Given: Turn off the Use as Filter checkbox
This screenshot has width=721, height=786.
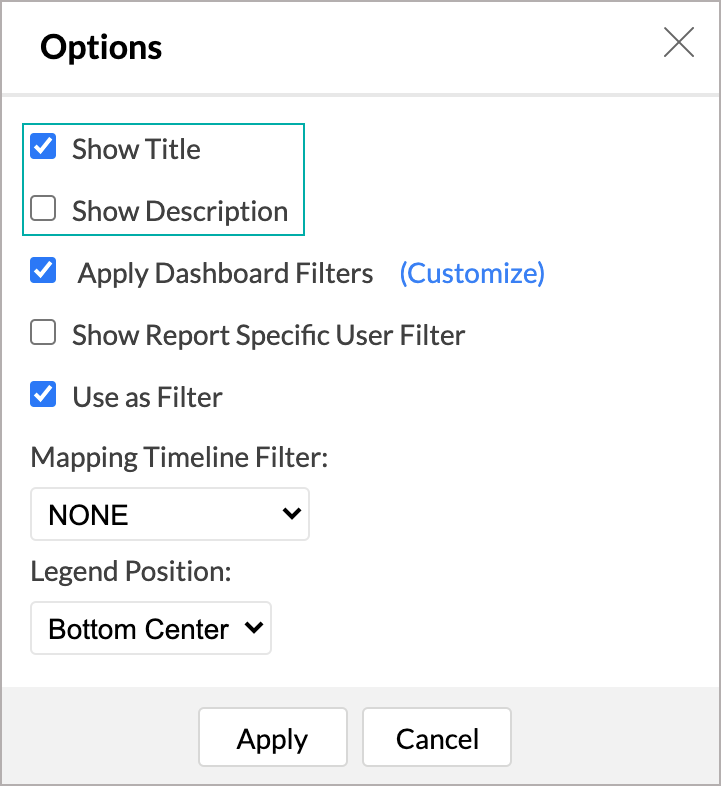Looking at the screenshot, I should pyautogui.click(x=43, y=395).
